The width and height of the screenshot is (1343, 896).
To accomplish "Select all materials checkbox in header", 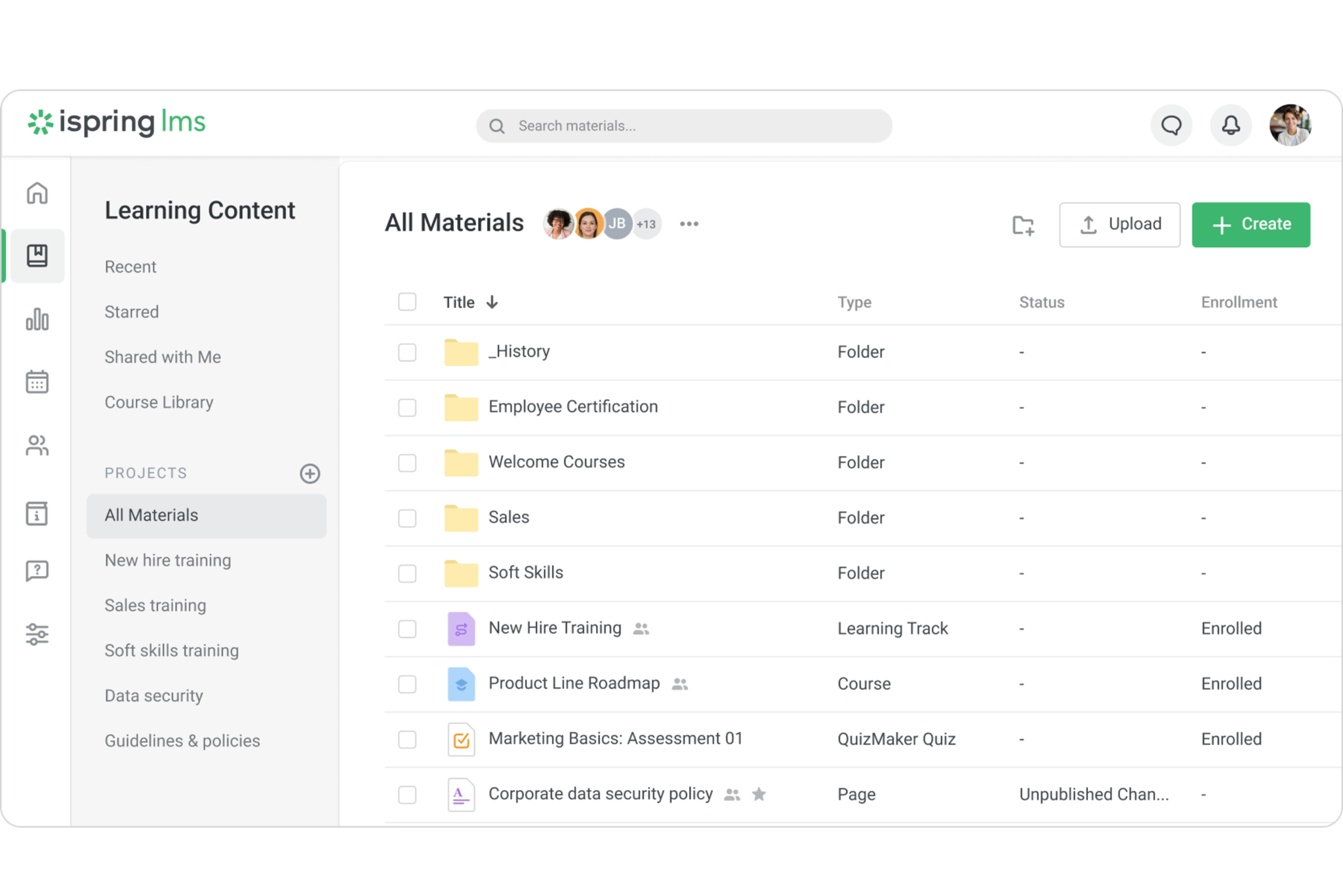I will [x=407, y=302].
